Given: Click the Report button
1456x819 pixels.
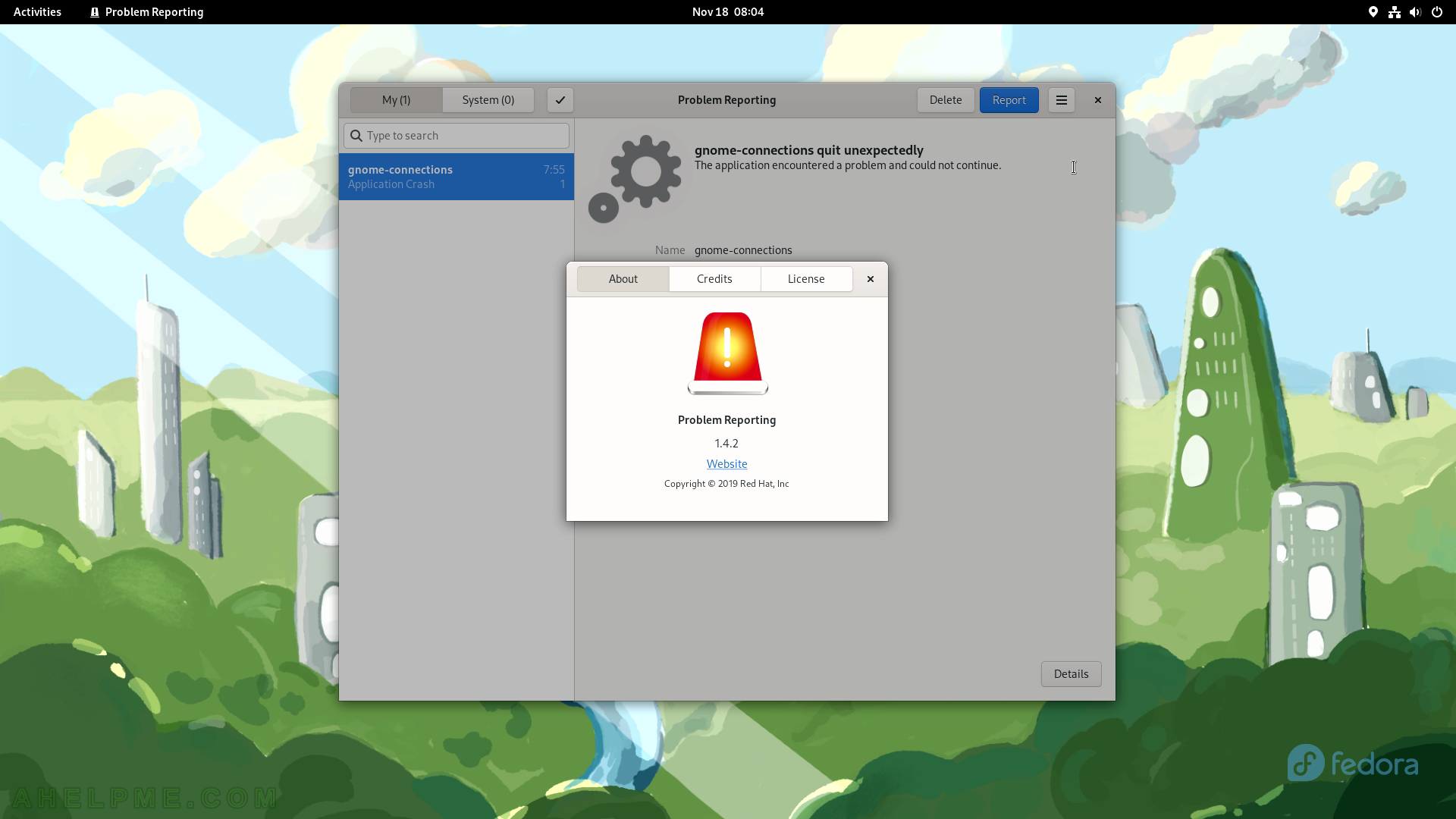Looking at the screenshot, I should coord(1009,100).
